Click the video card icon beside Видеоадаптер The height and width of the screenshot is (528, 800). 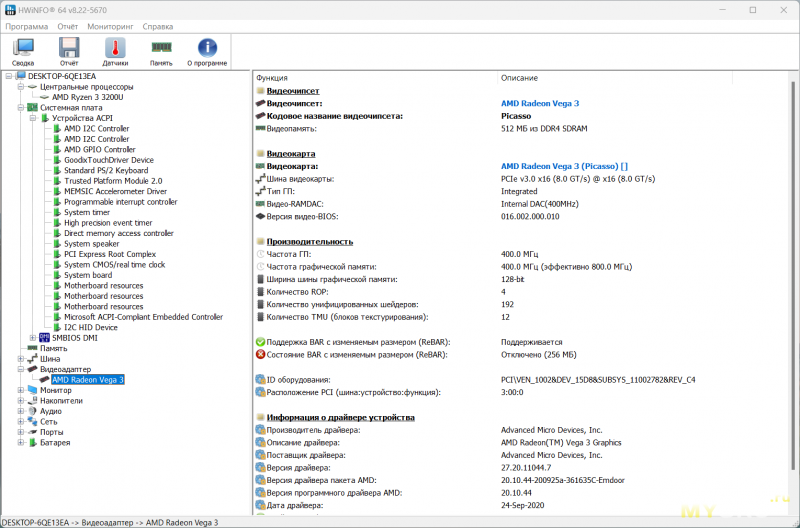[33, 369]
